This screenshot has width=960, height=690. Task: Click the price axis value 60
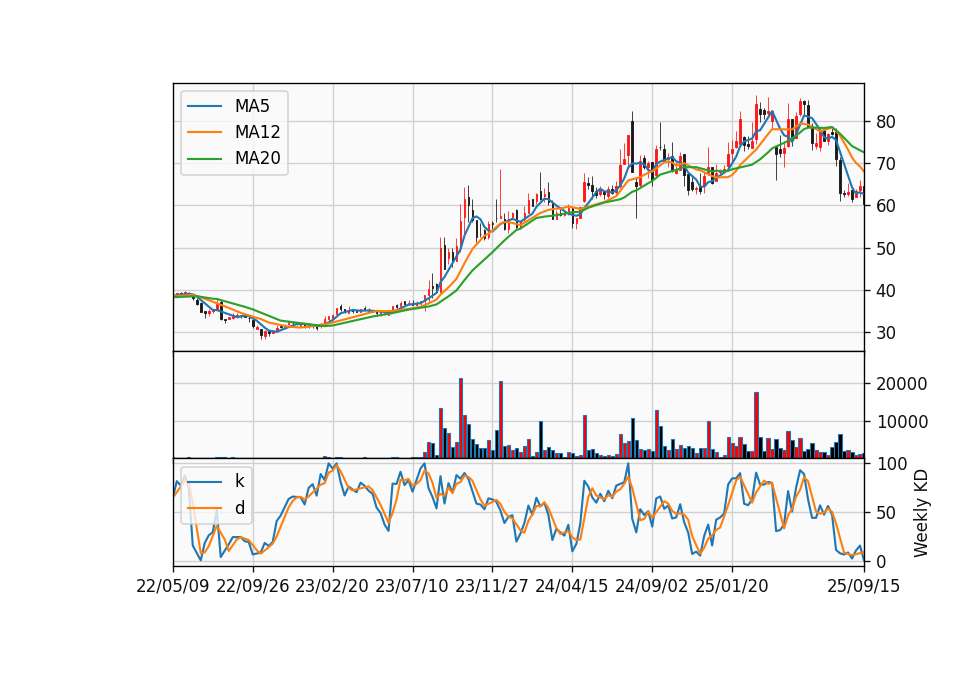coord(886,206)
